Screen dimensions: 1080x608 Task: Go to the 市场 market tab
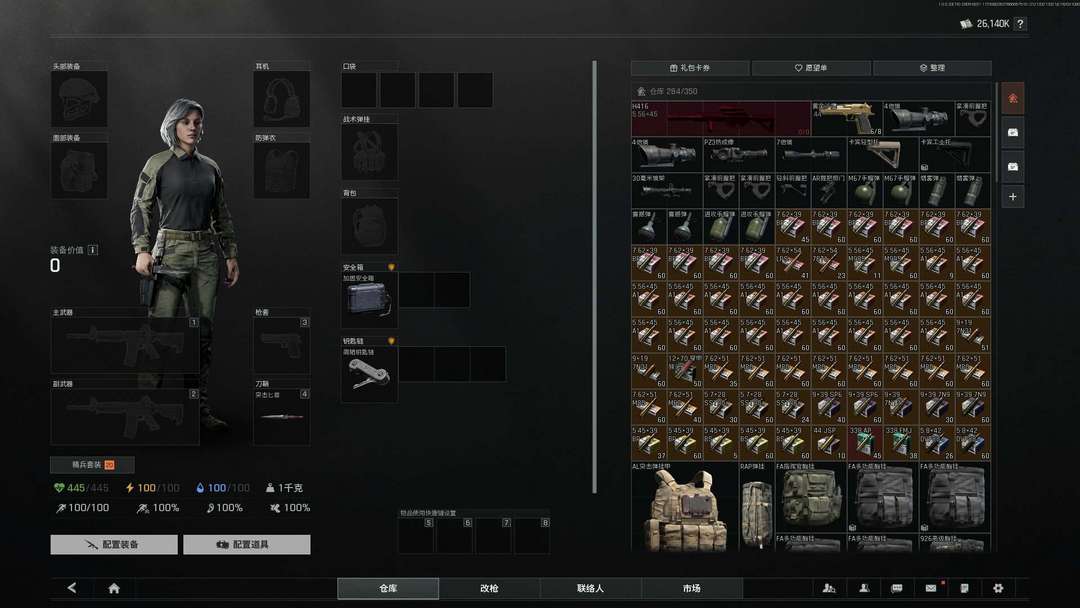pyautogui.click(x=692, y=588)
